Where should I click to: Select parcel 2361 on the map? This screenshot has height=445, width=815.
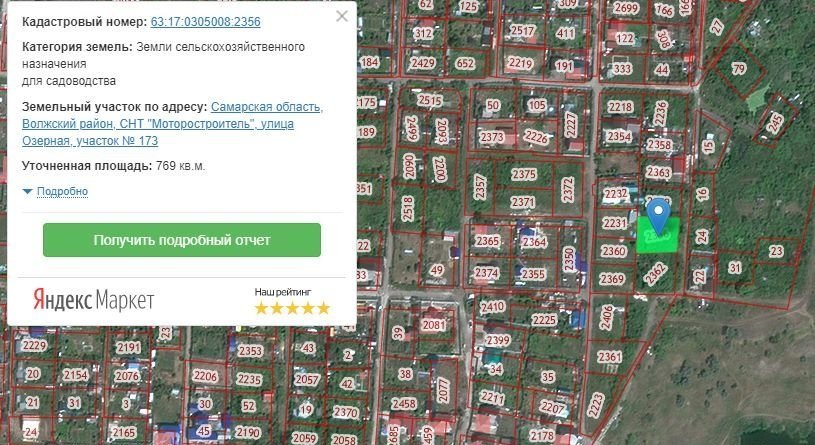(609, 357)
